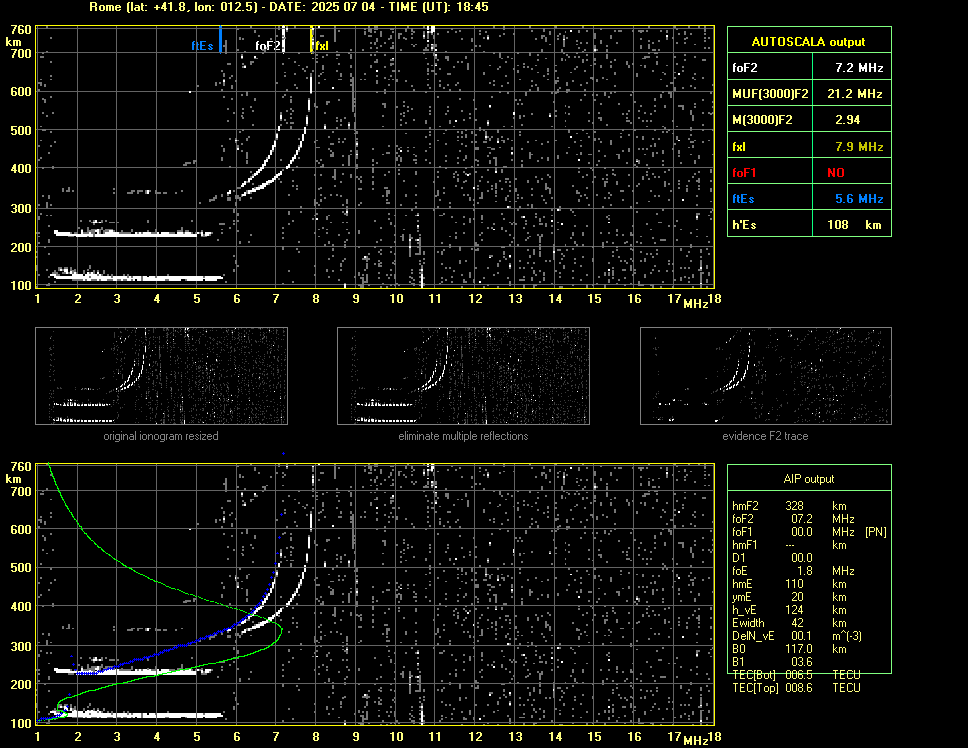Click the 'eliminate multiple reflections' thumbnail
The height and width of the screenshot is (748, 968).
coord(463,376)
